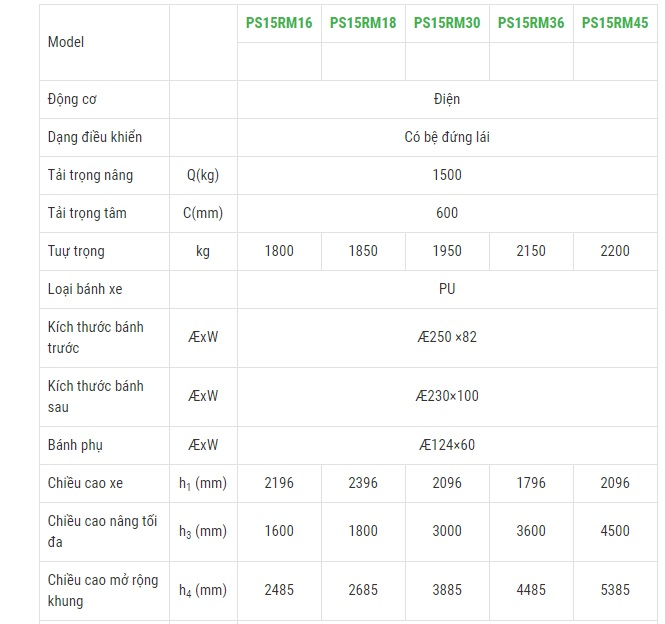The image size is (665, 624).
Task: Click the PU wheel type cell
Action: (447, 289)
